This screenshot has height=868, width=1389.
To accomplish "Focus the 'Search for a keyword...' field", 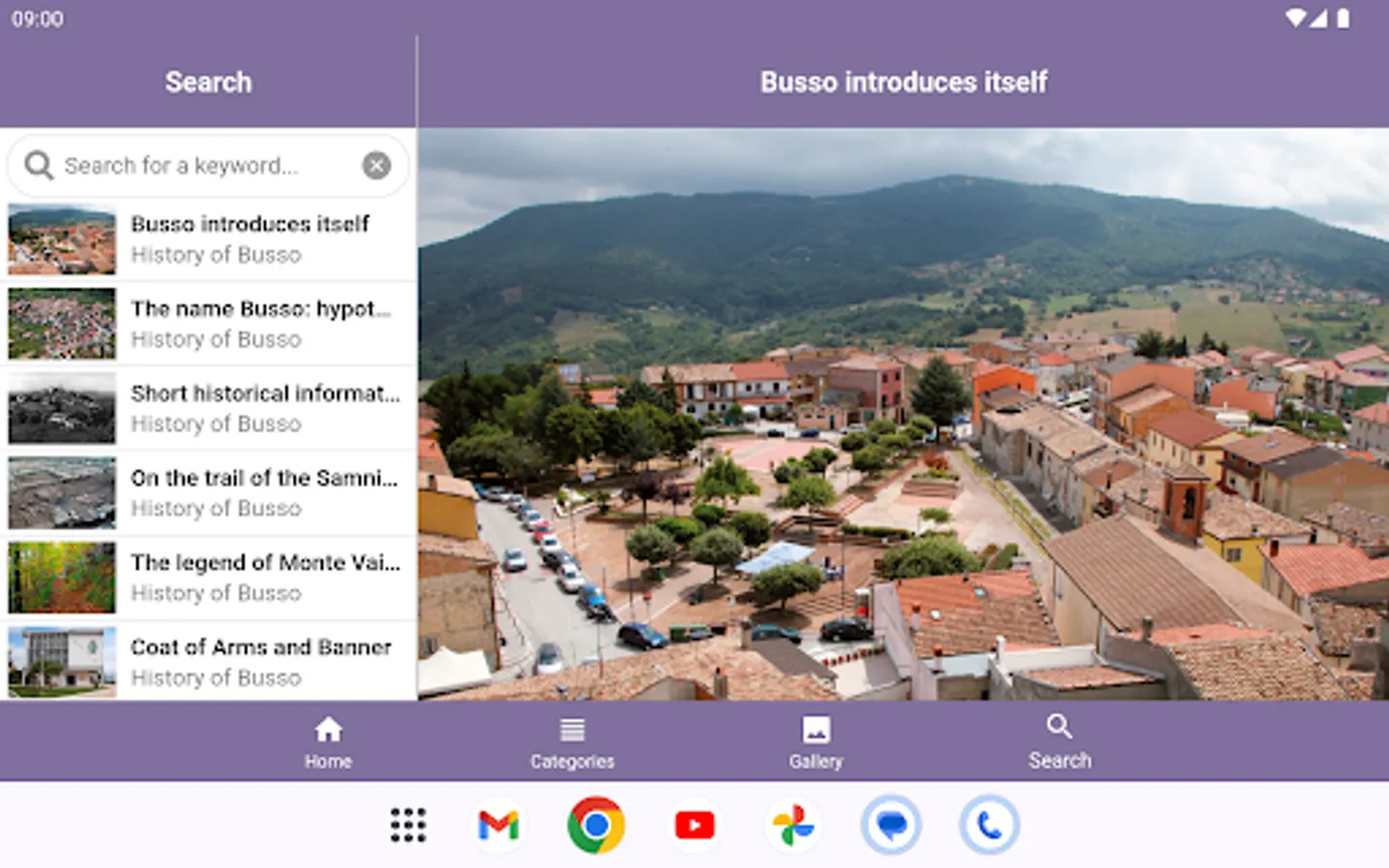I will pos(208,166).
